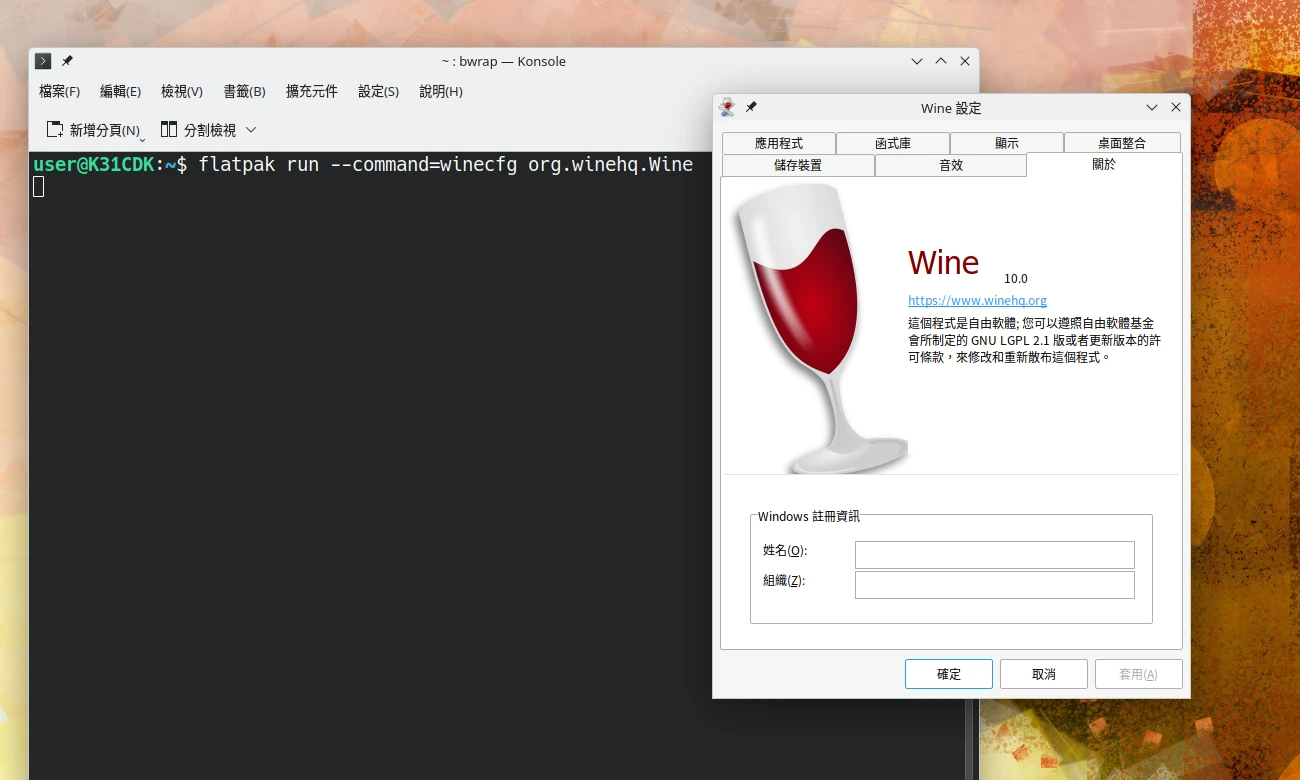The image size is (1300, 780).
Task: Click the Wine glass icon in title bar
Action: point(727,107)
